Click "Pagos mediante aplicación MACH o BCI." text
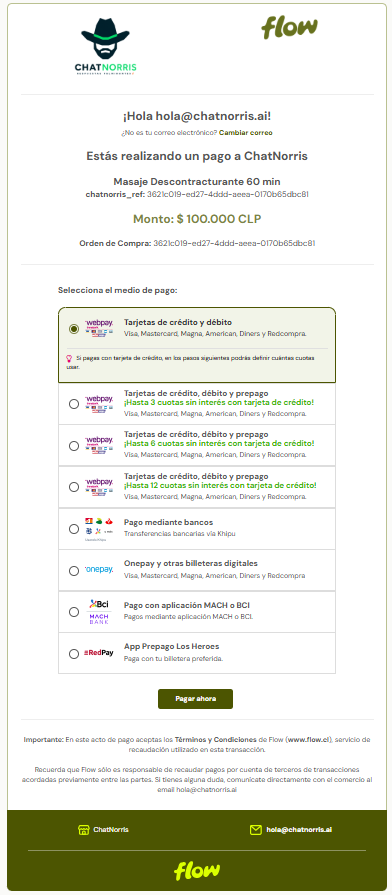The width and height of the screenshot is (392, 895). 188,616
